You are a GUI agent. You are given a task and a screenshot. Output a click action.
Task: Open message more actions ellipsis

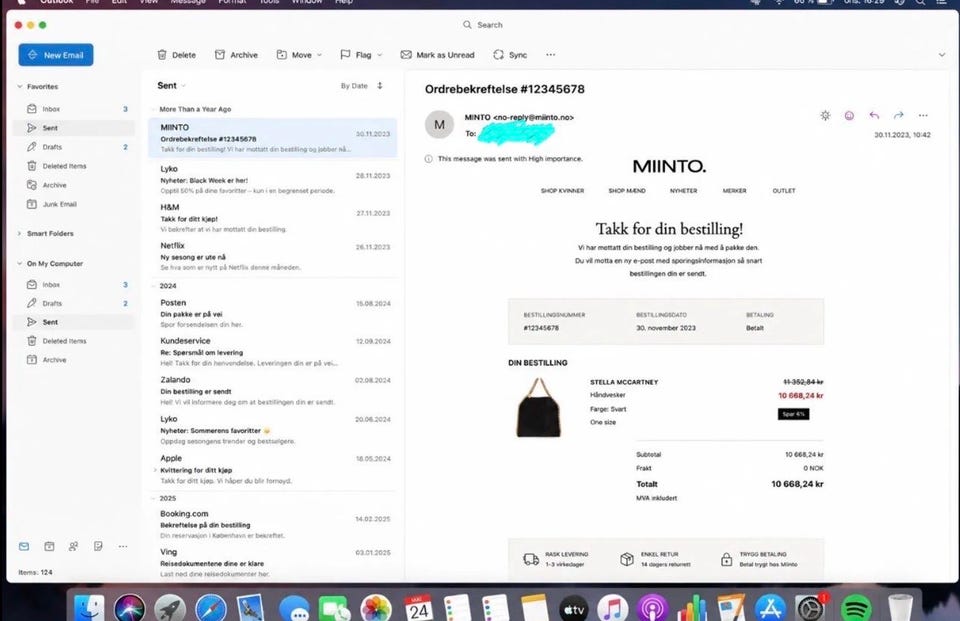pos(923,115)
